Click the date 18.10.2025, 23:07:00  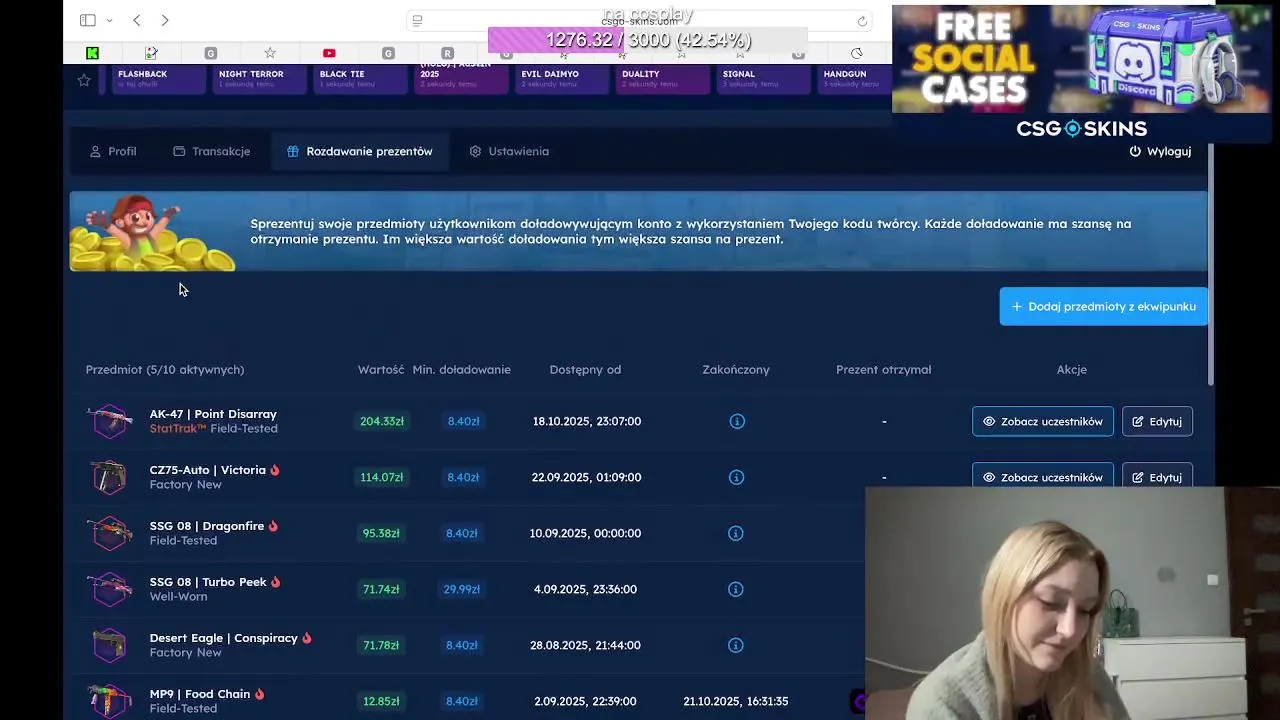[x=587, y=421]
